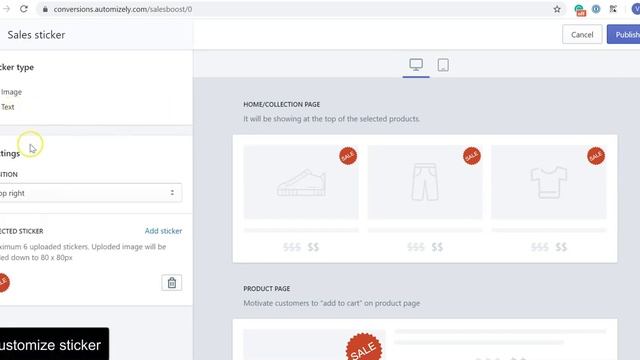This screenshot has width=640, height=360.
Task: Click the Add sticker link
Action: pyautogui.click(x=163, y=231)
